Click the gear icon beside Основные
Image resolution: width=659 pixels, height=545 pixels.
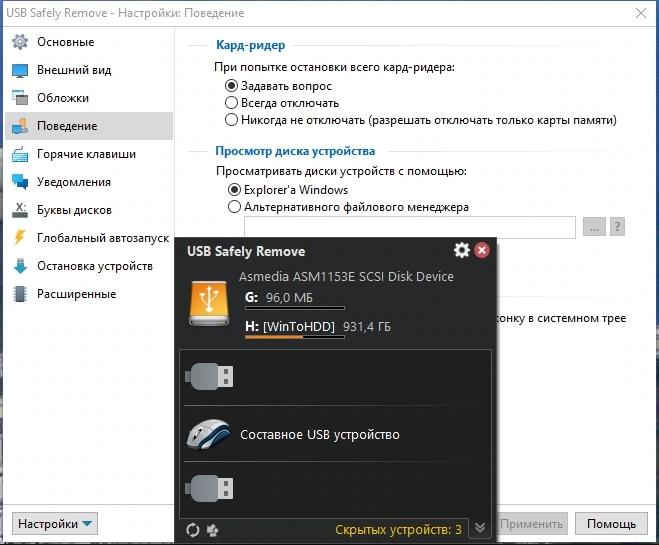tap(20, 42)
